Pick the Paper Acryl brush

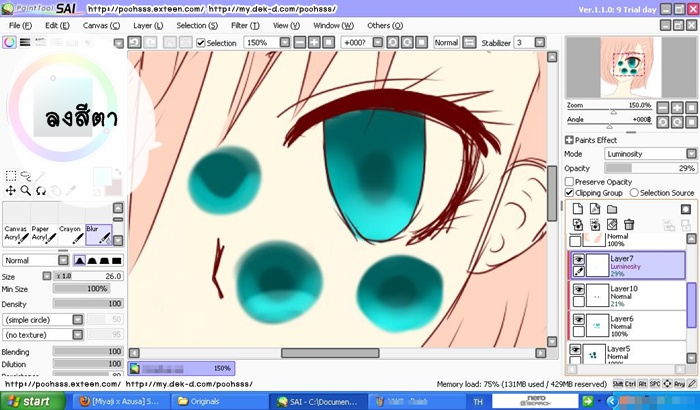(43, 234)
